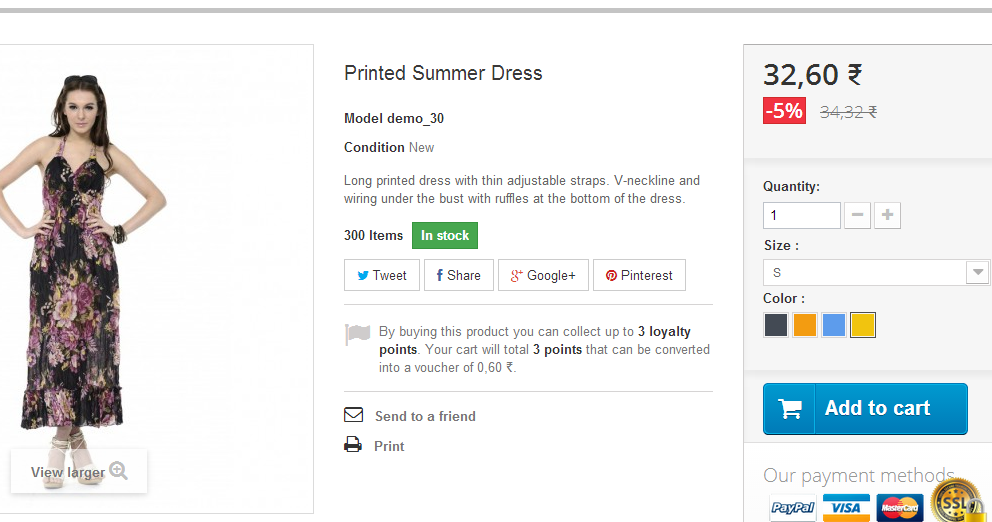
Task: Open the Size dropdown
Action: tap(876, 273)
